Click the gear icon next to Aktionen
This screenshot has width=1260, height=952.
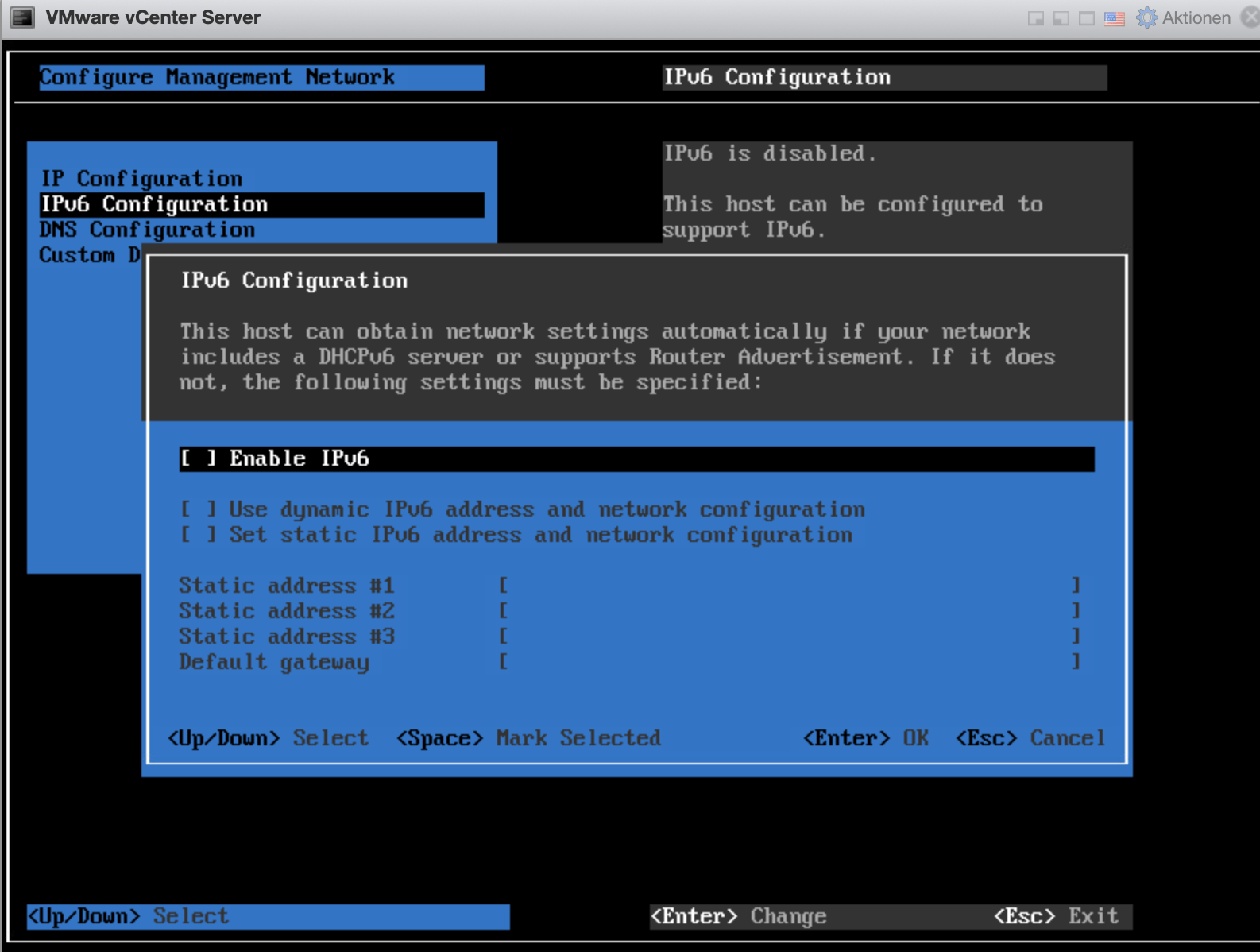point(1146,17)
